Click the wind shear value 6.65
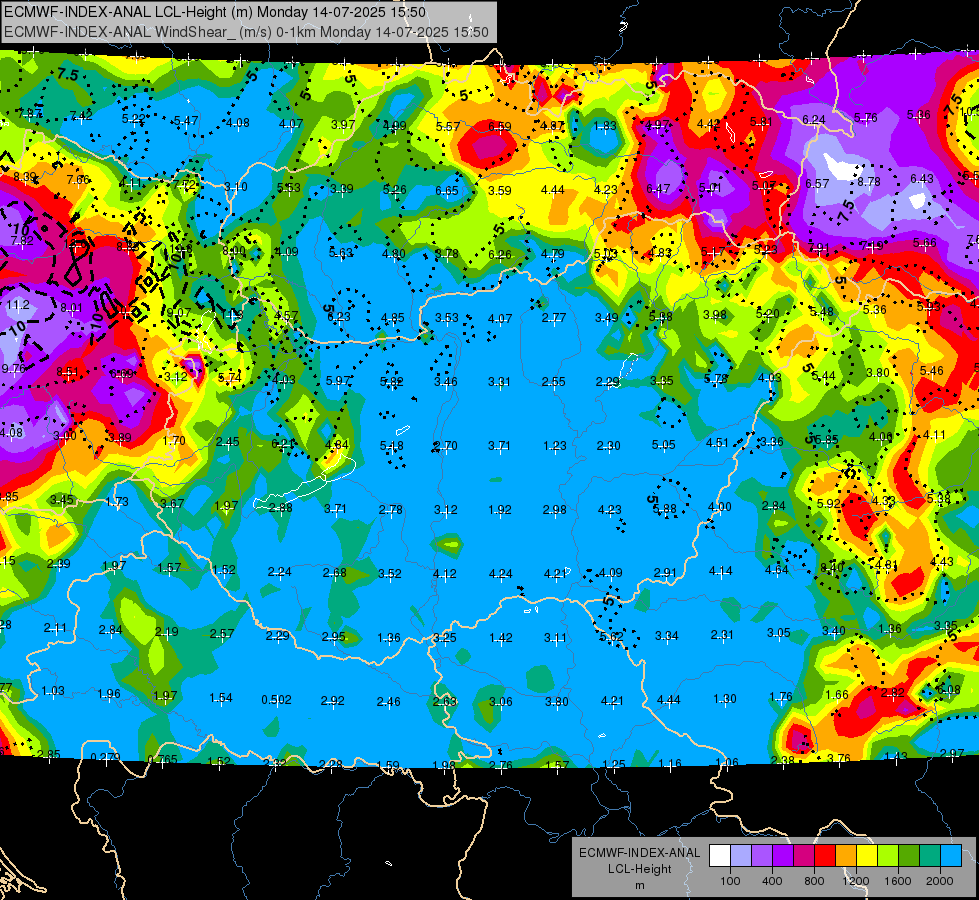The height and width of the screenshot is (900, 979). point(447,190)
